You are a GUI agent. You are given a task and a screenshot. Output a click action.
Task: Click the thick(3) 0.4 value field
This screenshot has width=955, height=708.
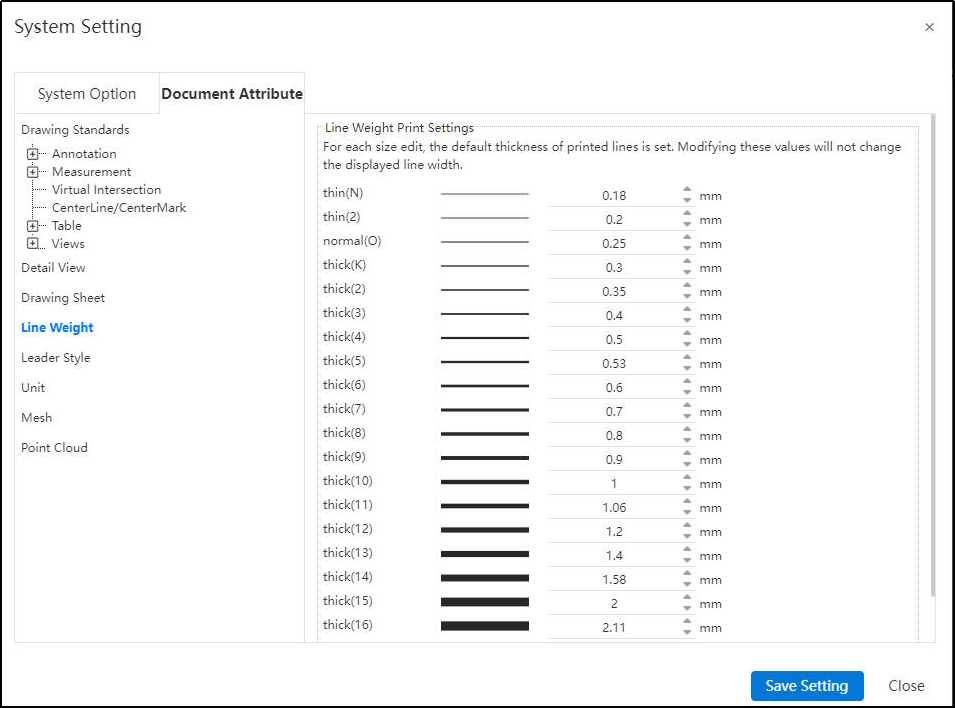point(614,316)
